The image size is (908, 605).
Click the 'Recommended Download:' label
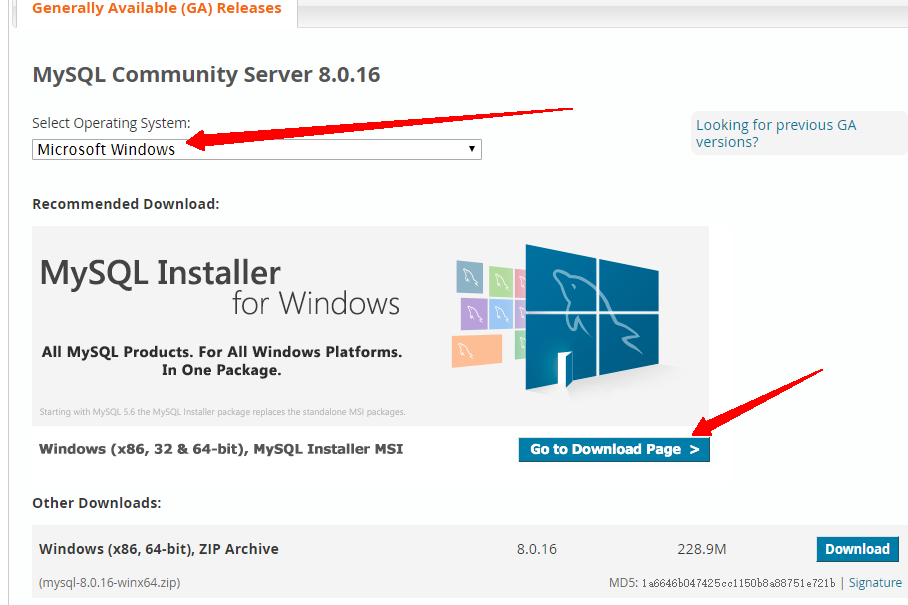click(x=126, y=204)
